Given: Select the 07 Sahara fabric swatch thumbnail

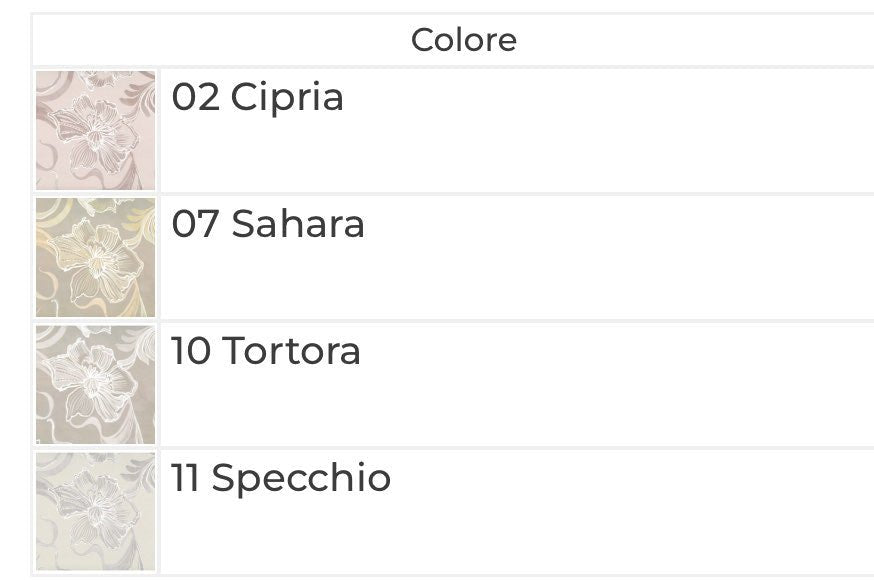Looking at the screenshot, I should pyautogui.click(x=95, y=257).
